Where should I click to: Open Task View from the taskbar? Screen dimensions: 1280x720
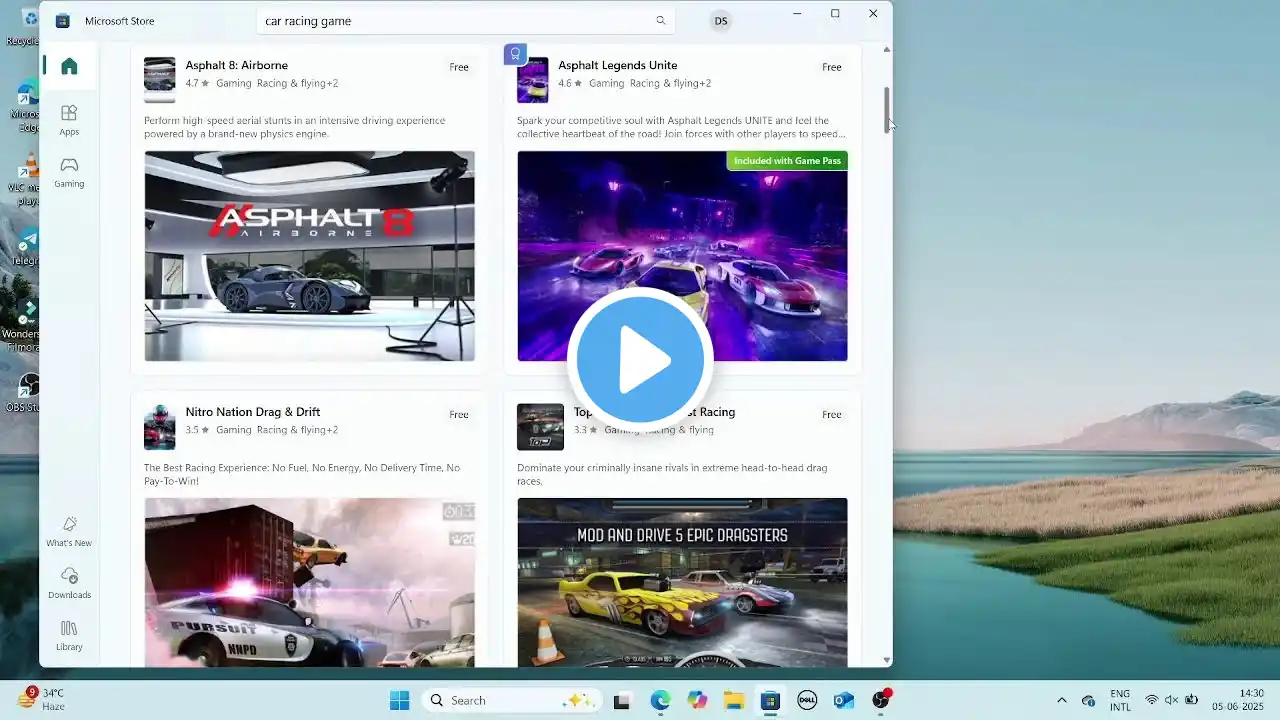pyautogui.click(x=622, y=701)
